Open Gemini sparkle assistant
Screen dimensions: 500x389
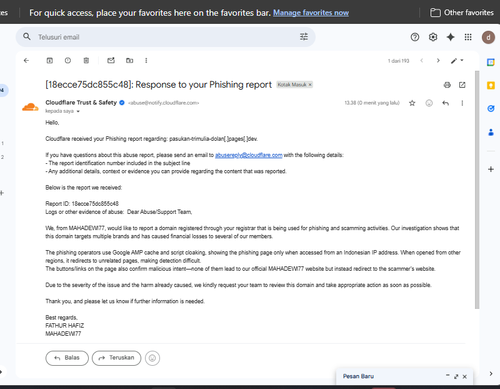coord(450,37)
